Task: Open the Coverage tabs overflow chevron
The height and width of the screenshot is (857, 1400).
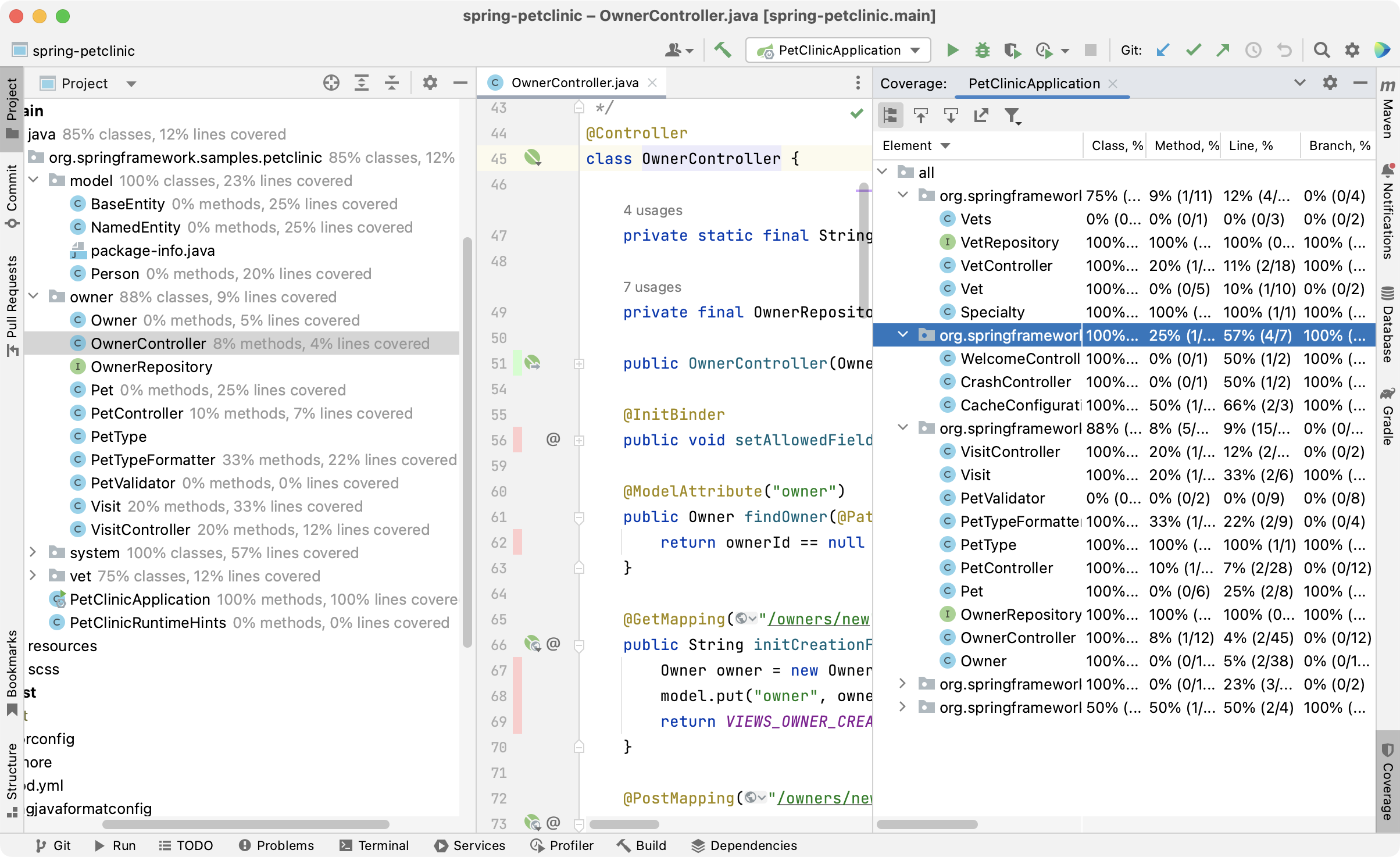Action: 1300,83
